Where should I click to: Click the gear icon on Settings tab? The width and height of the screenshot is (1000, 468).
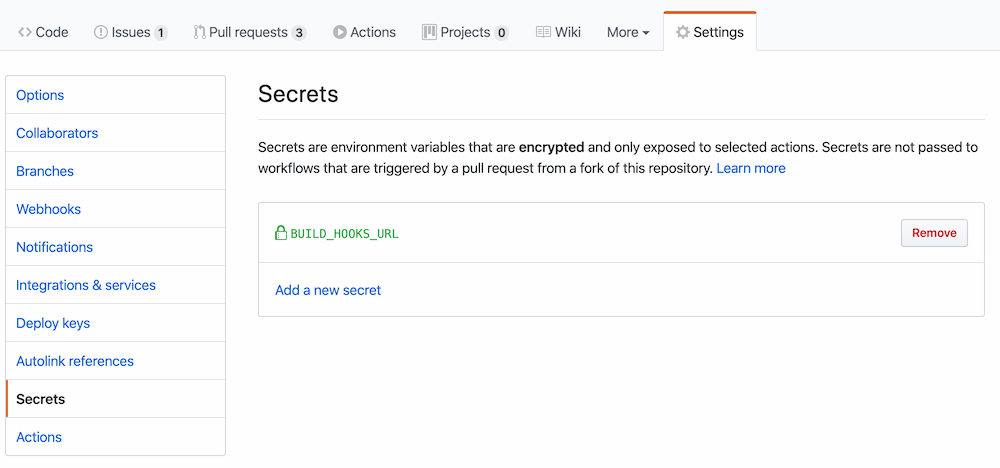pos(682,32)
